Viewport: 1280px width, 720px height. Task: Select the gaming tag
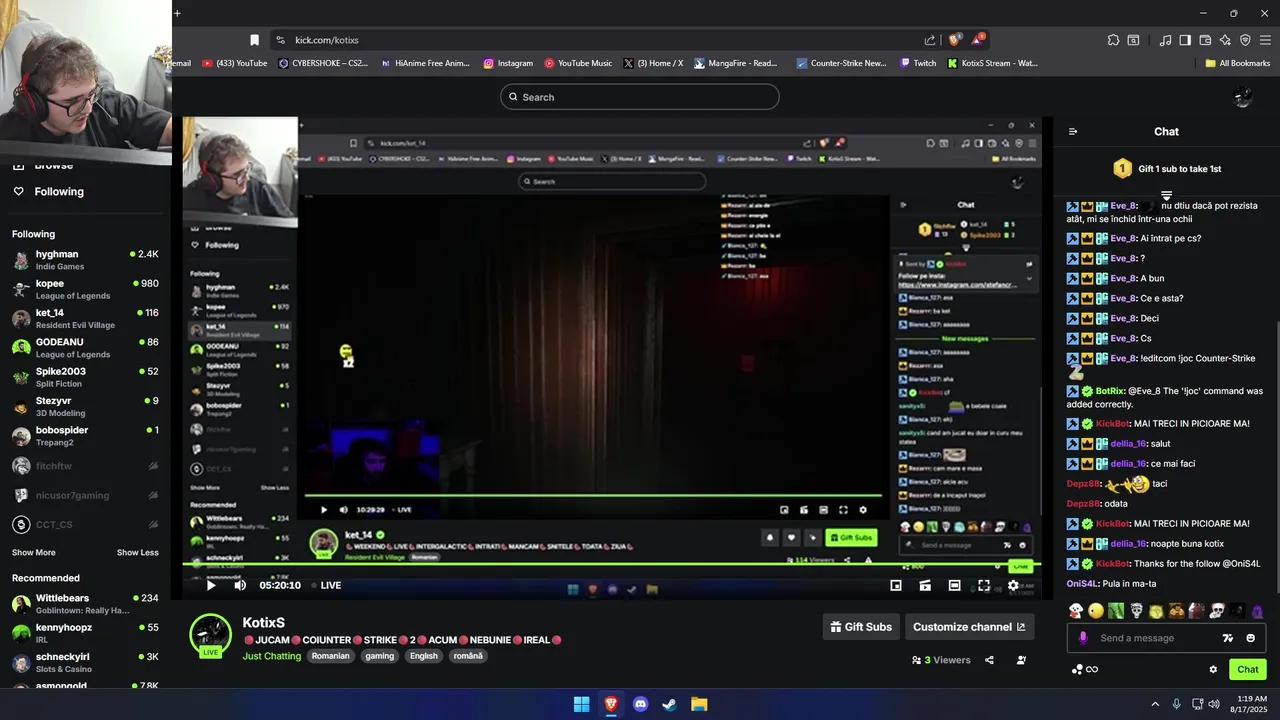[379, 656]
